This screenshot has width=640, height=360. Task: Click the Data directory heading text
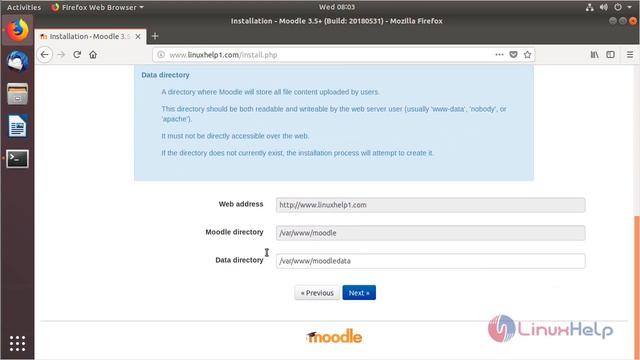click(165, 75)
